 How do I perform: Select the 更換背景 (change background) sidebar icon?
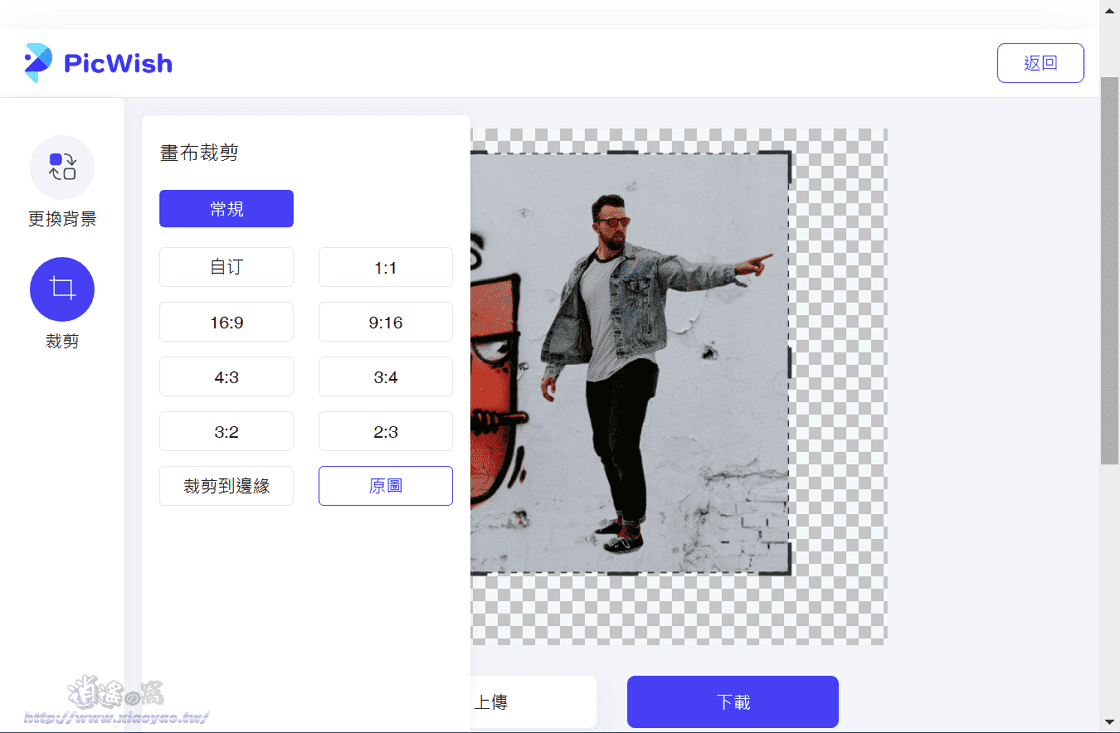[62, 167]
